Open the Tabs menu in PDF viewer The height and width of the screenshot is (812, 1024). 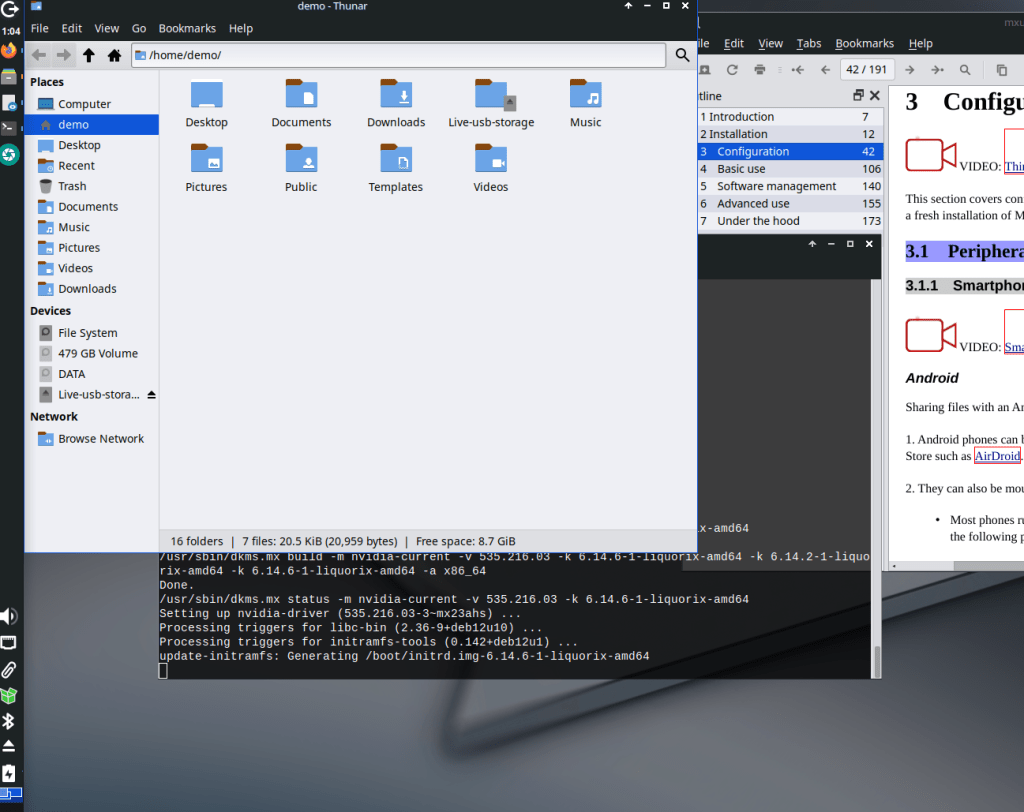(x=809, y=44)
